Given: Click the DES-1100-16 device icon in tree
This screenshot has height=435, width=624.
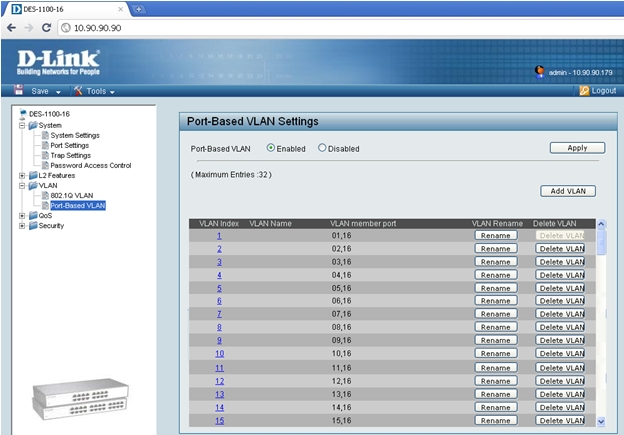Looking at the screenshot, I should pyautogui.click(x=22, y=114).
